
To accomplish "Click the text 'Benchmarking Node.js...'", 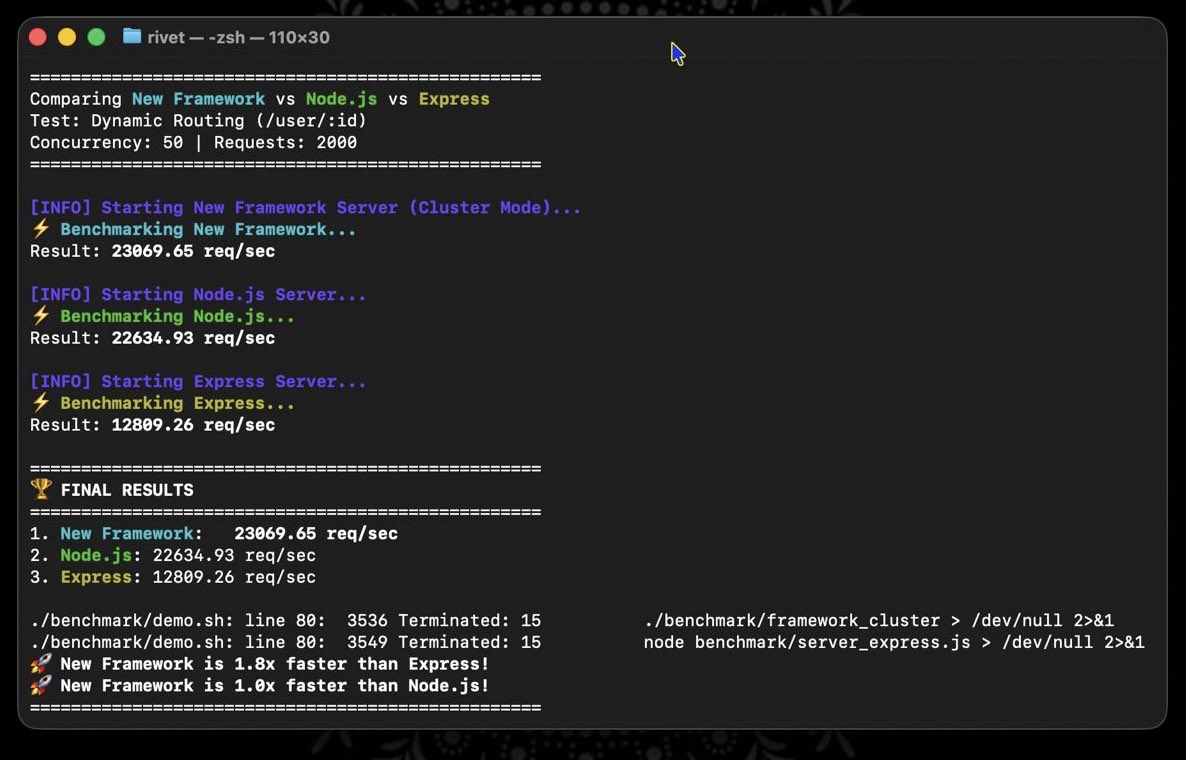I will tap(178, 316).
